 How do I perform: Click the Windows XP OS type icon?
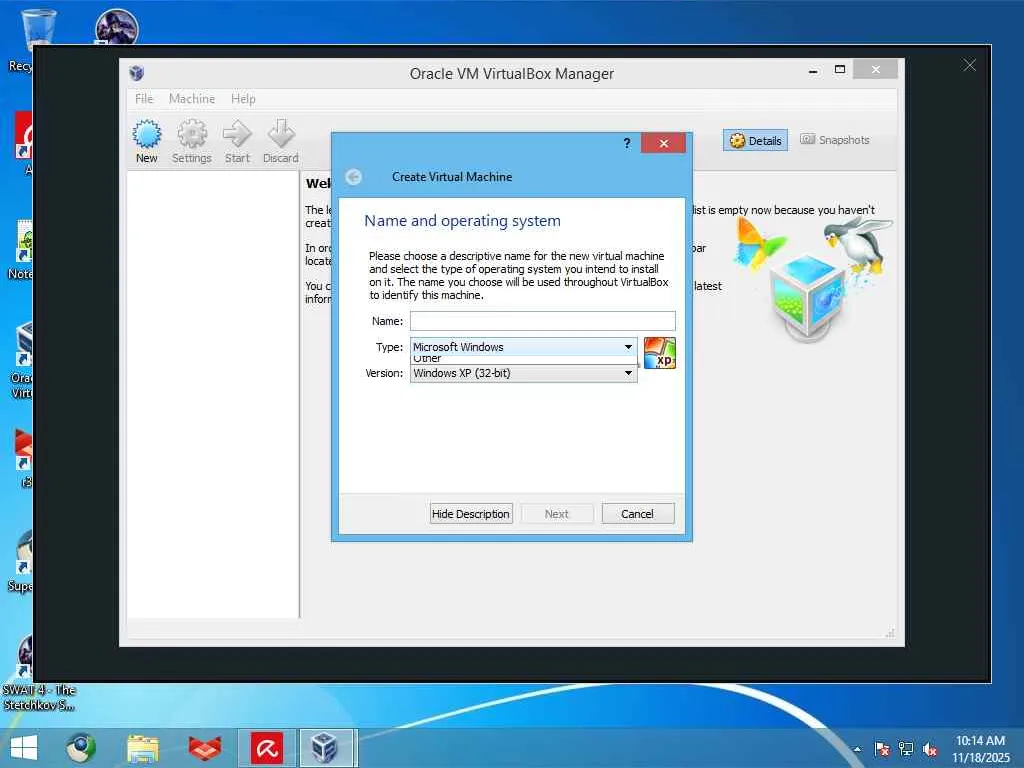(660, 353)
